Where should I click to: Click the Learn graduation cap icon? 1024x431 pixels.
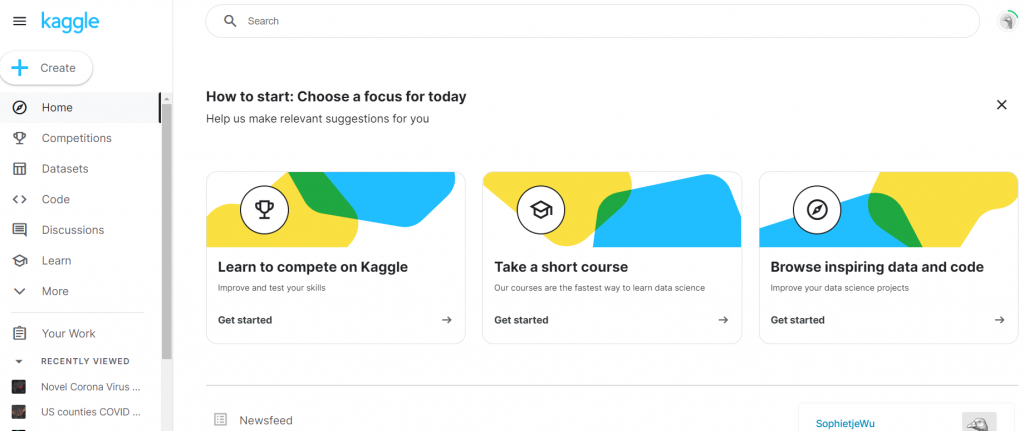[x=19, y=261]
